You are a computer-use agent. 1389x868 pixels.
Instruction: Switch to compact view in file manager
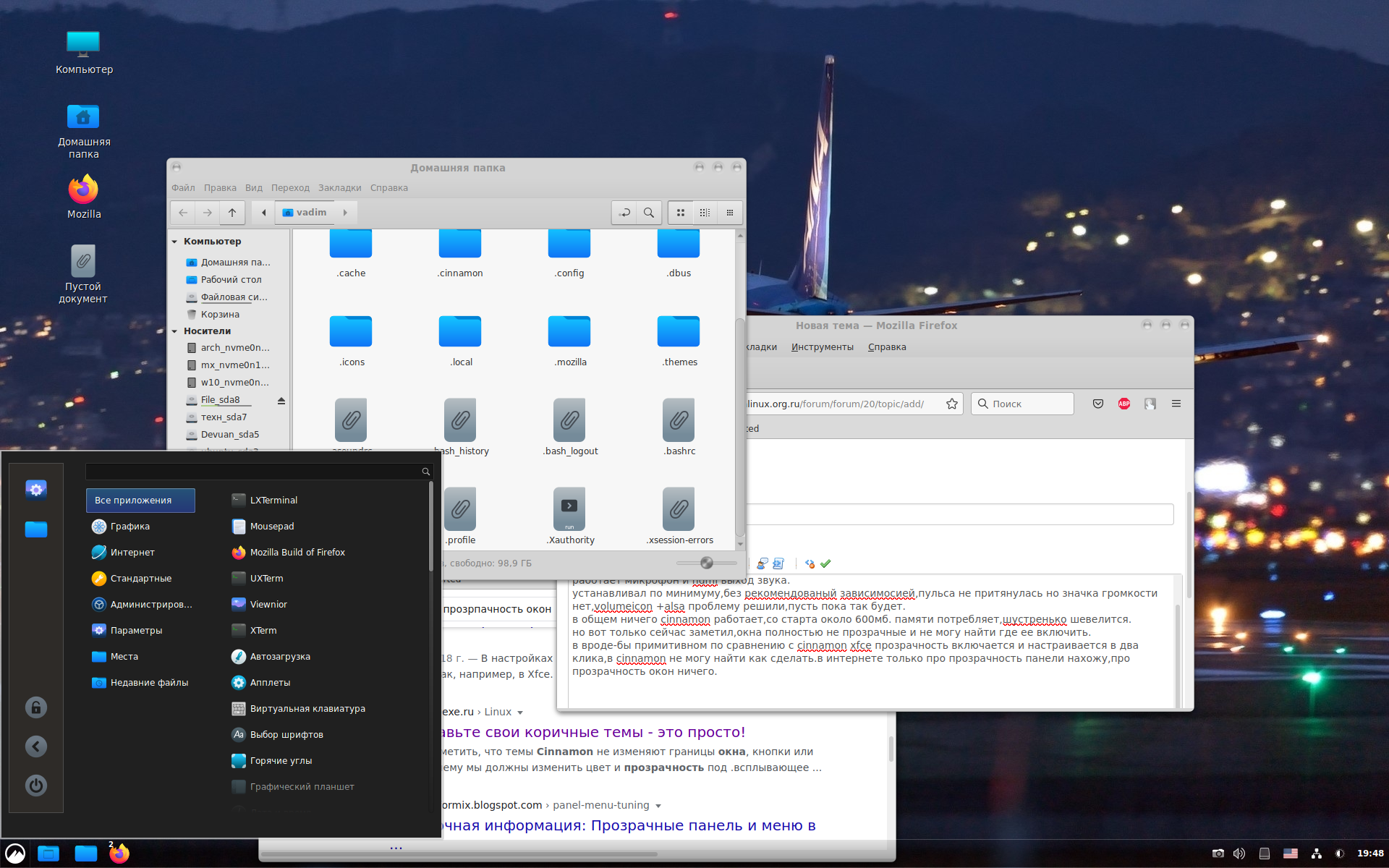click(729, 213)
